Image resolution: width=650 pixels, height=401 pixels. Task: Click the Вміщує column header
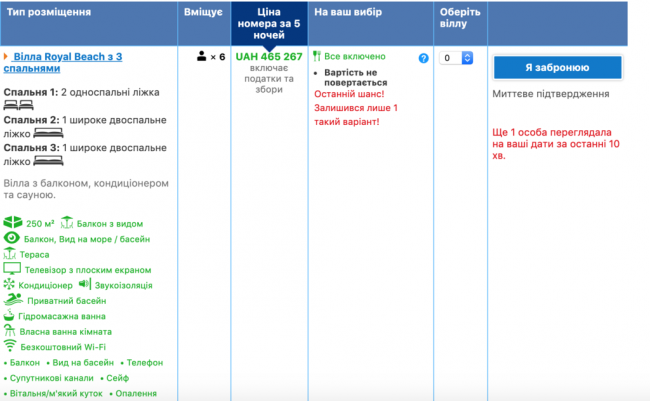pyautogui.click(x=203, y=13)
